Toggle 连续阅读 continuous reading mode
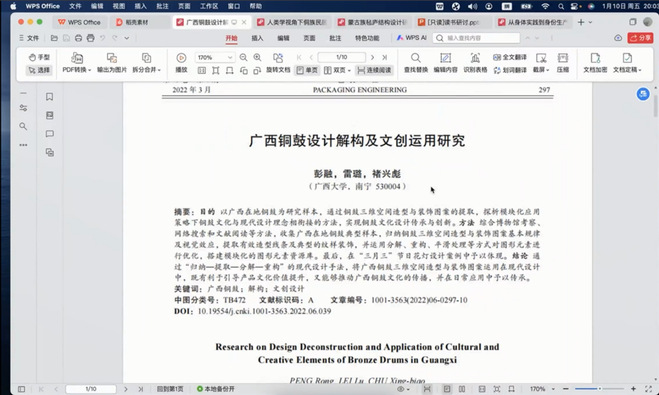The image size is (659, 395). click(x=374, y=70)
